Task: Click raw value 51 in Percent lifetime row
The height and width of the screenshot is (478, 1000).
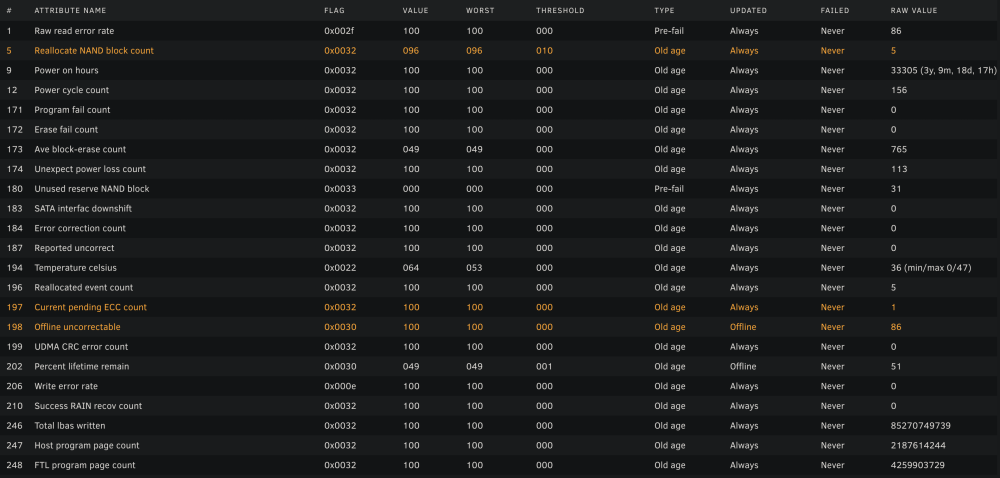Action: (x=895, y=366)
